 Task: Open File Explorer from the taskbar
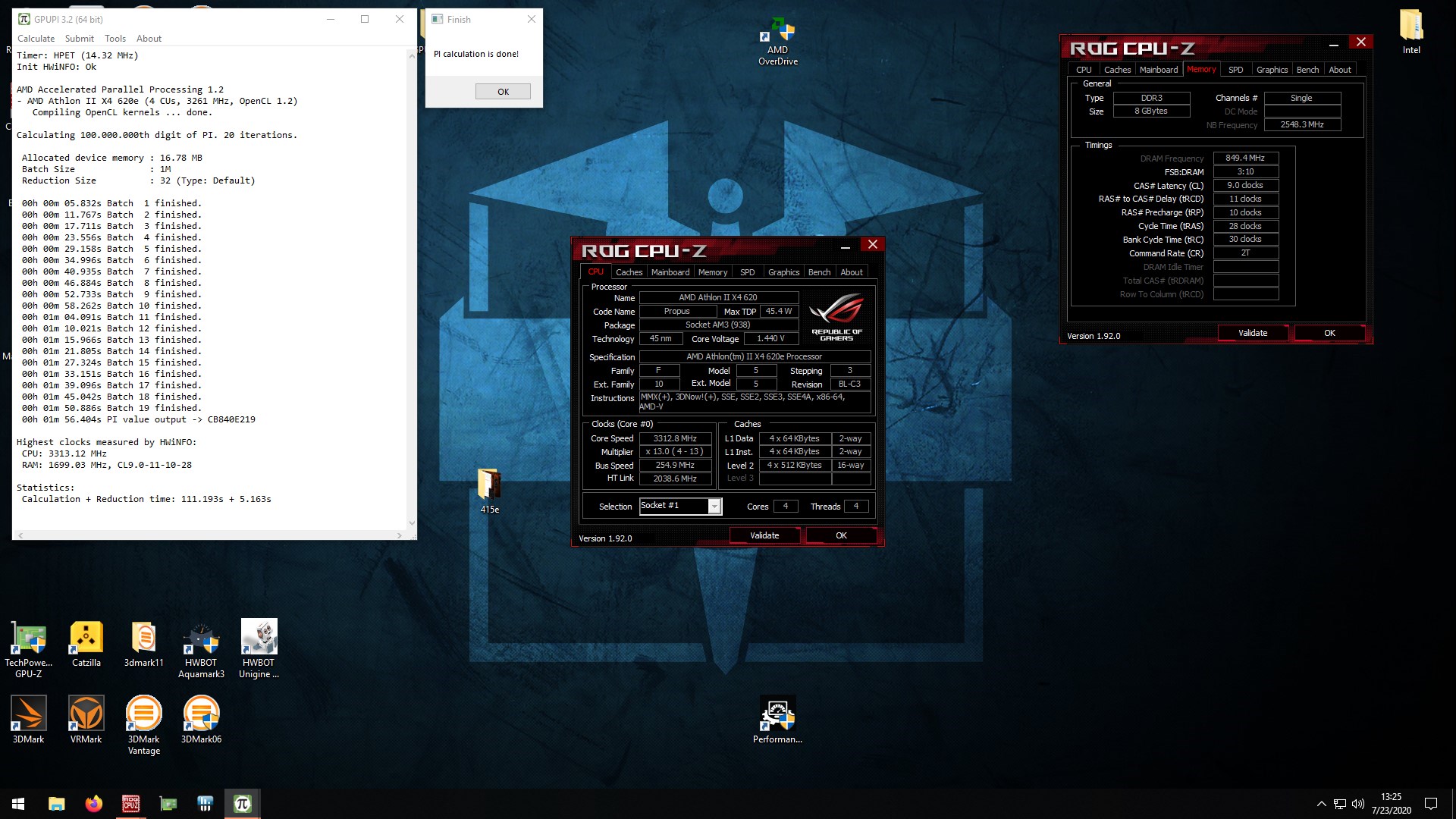pos(56,804)
